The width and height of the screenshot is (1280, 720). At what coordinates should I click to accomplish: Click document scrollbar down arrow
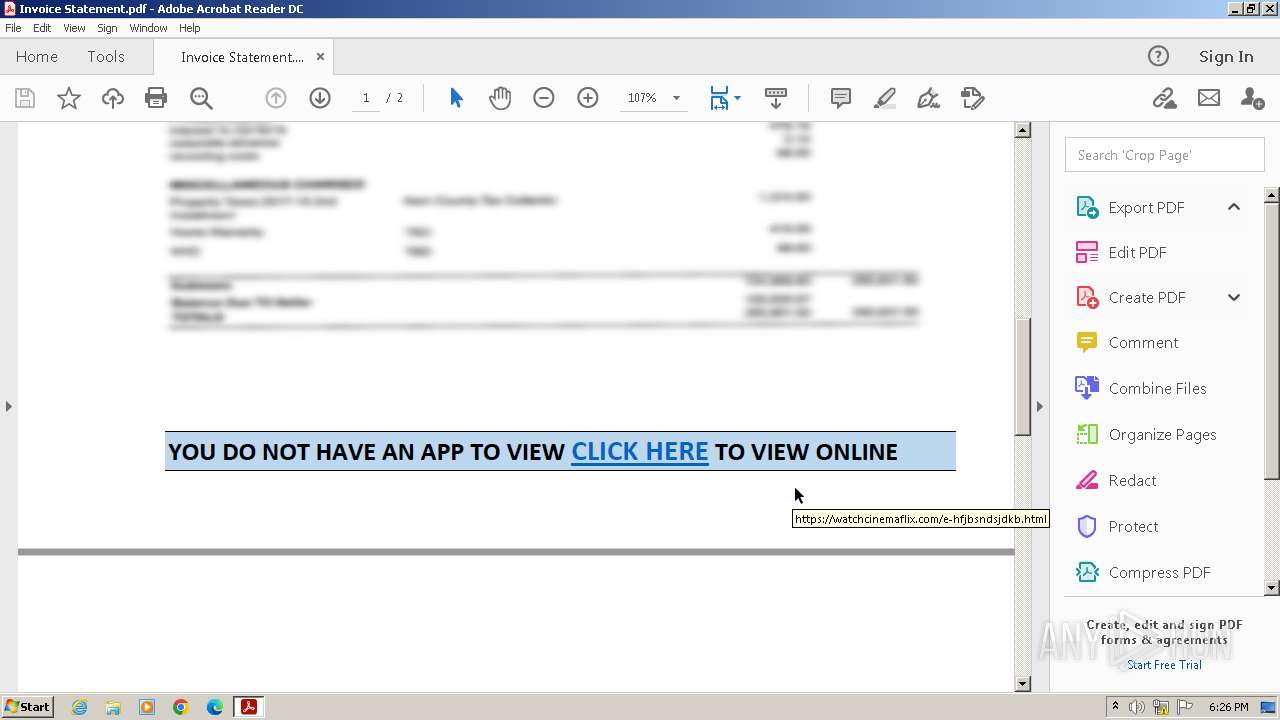[x=1022, y=684]
